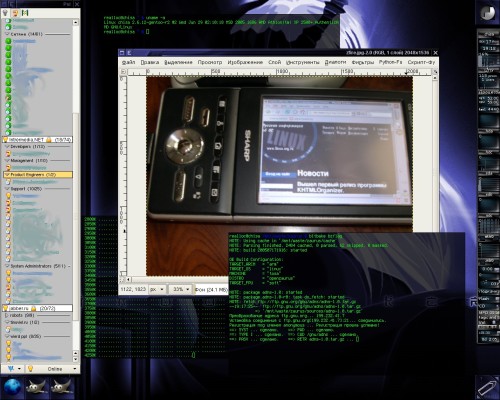Open the 33% zoom dropdown in GIMP
Viewport: 500px width, 400px height.
tap(181, 289)
